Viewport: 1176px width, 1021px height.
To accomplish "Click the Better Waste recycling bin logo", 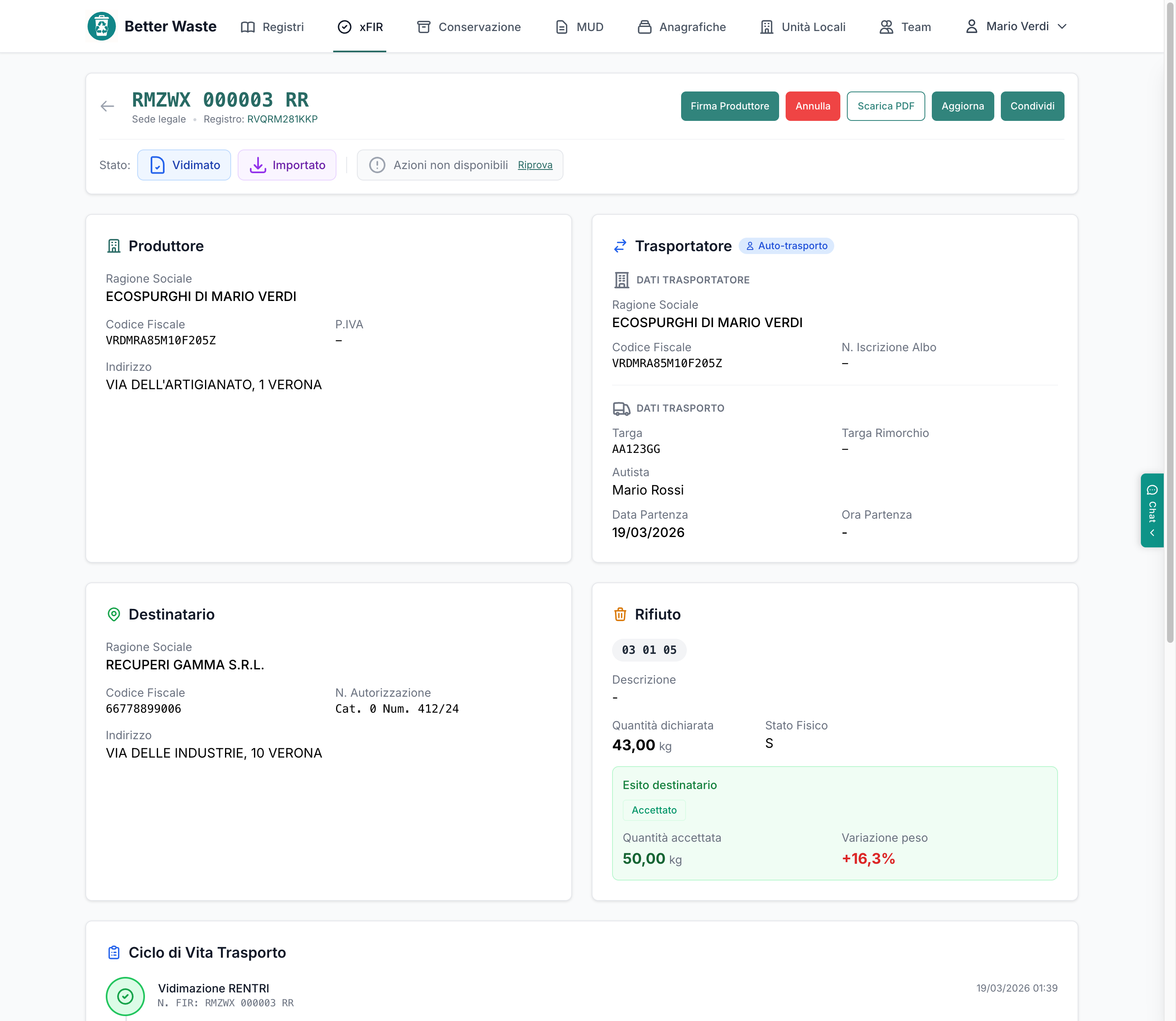I will [101, 26].
